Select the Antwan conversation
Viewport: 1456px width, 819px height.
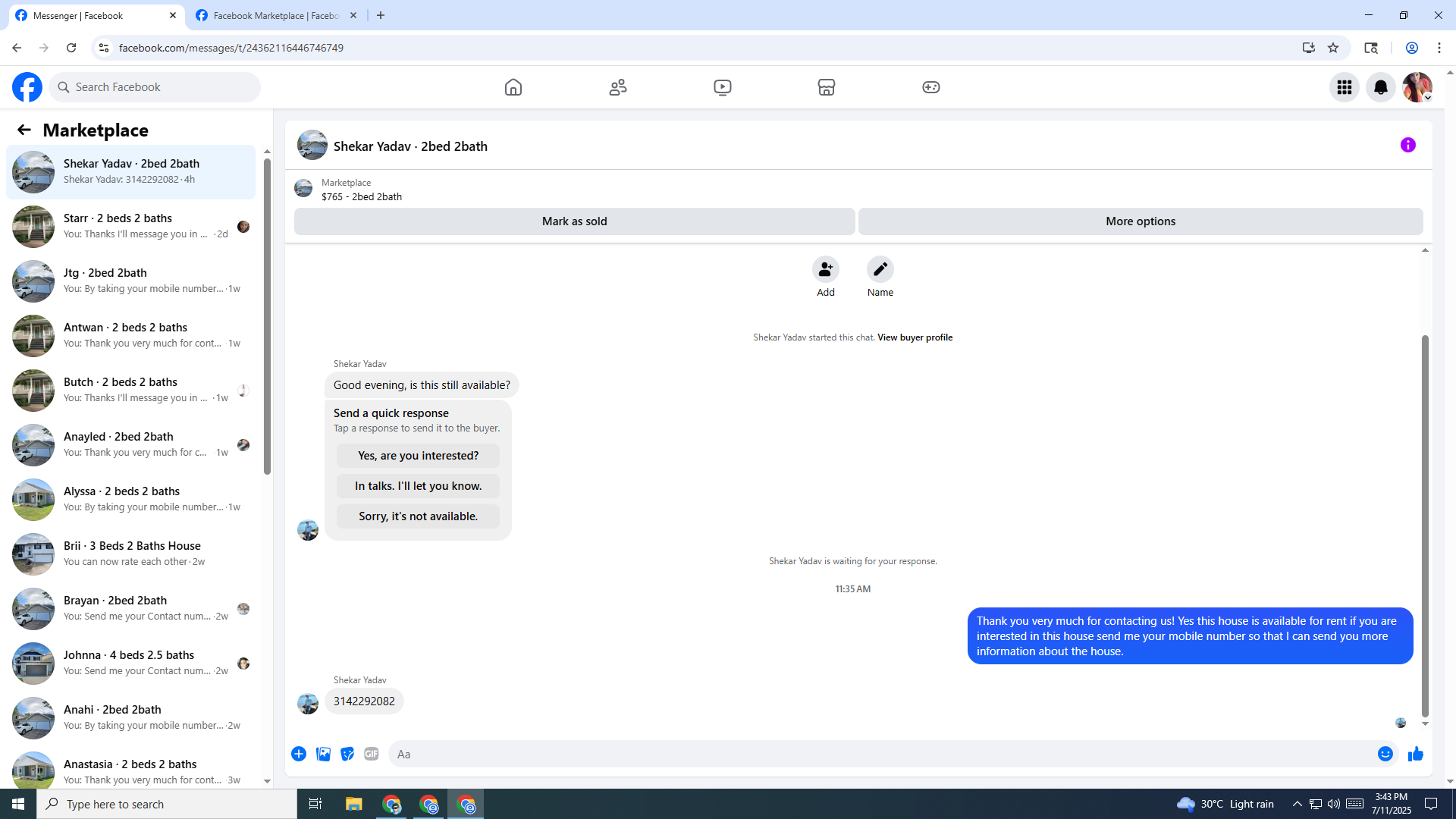(x=131, y=336)
